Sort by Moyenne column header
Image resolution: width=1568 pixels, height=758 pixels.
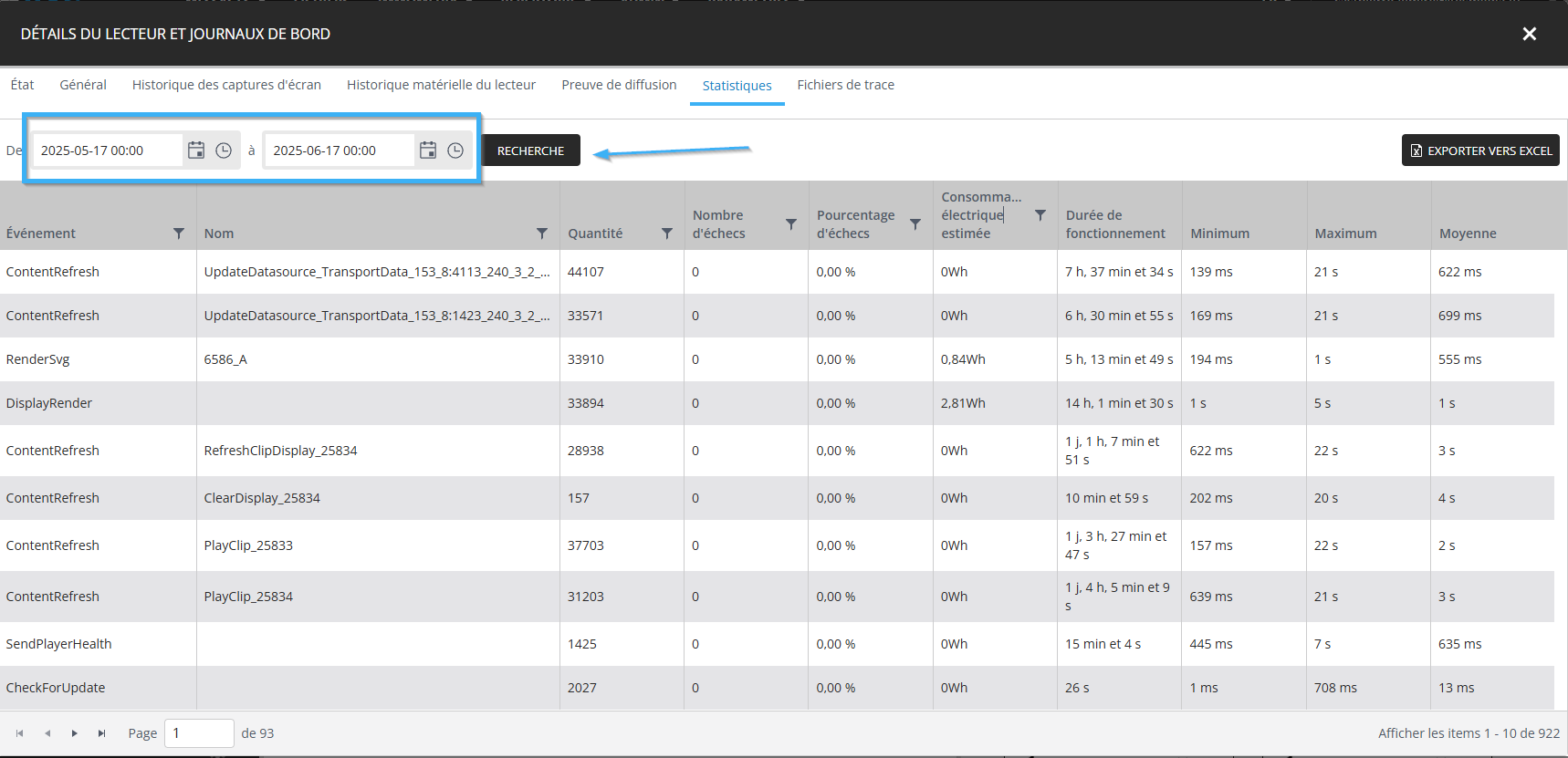1468,234
